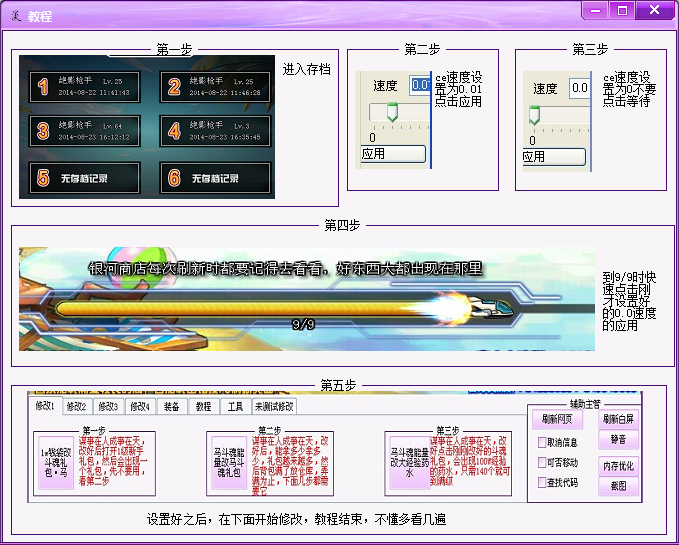Image resolution: width=679 pixels, height=545 pixels.
Task: Open the 工具 tab
Action: click(x=235, y=406)
